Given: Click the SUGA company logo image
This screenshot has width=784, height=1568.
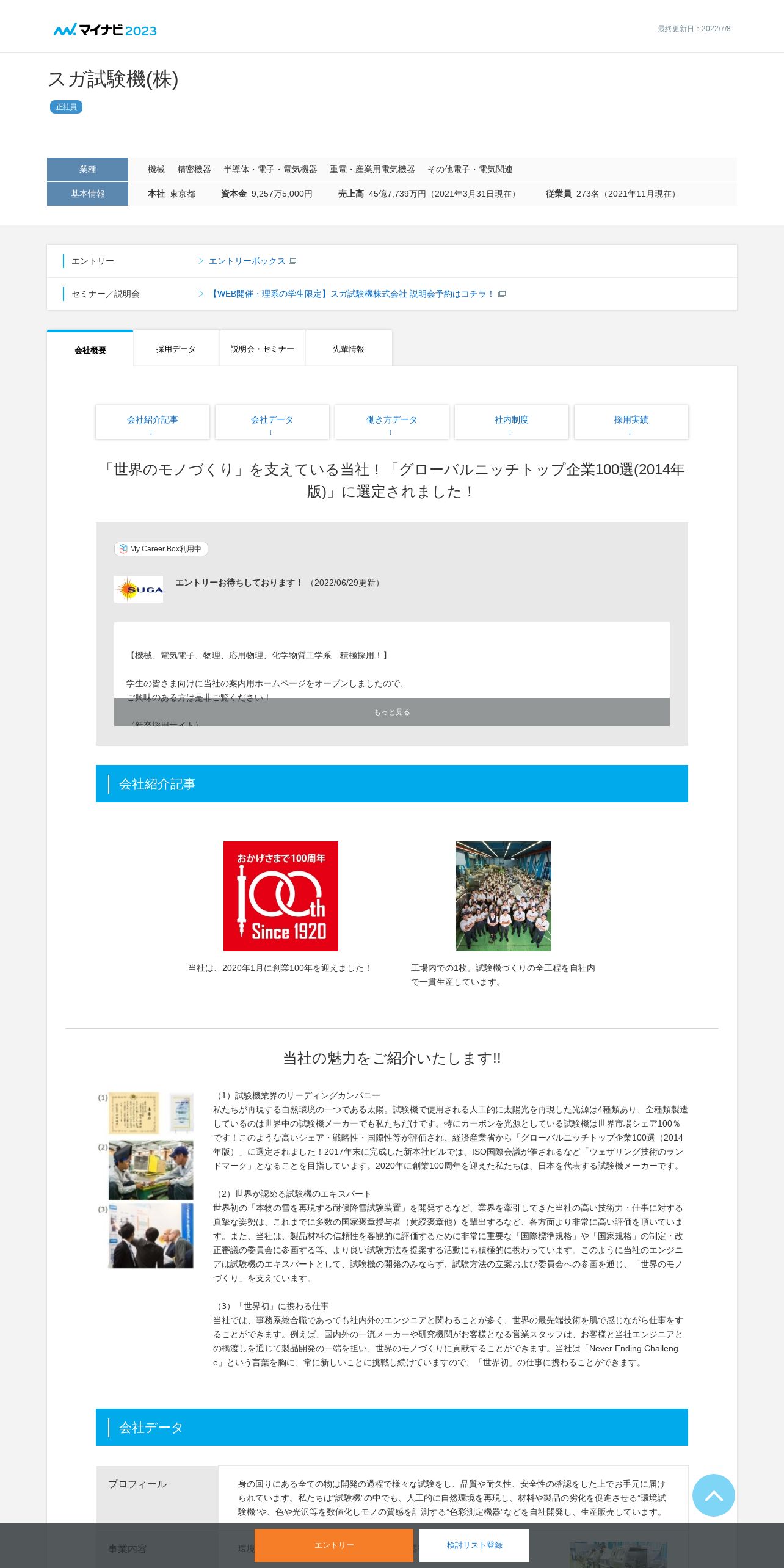Looking at the screenshot, I should (x=139, y=589).
